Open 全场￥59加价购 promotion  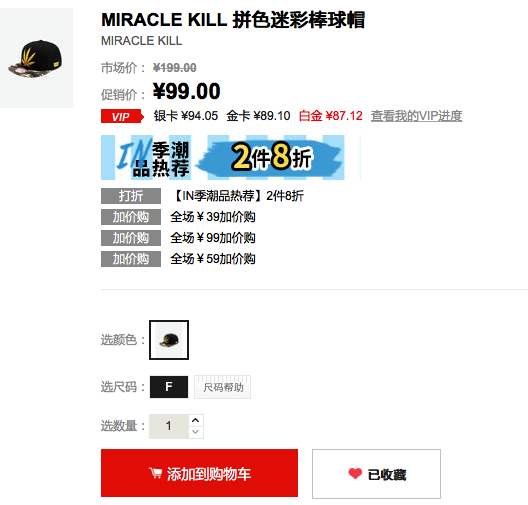[x=213, y=259]
